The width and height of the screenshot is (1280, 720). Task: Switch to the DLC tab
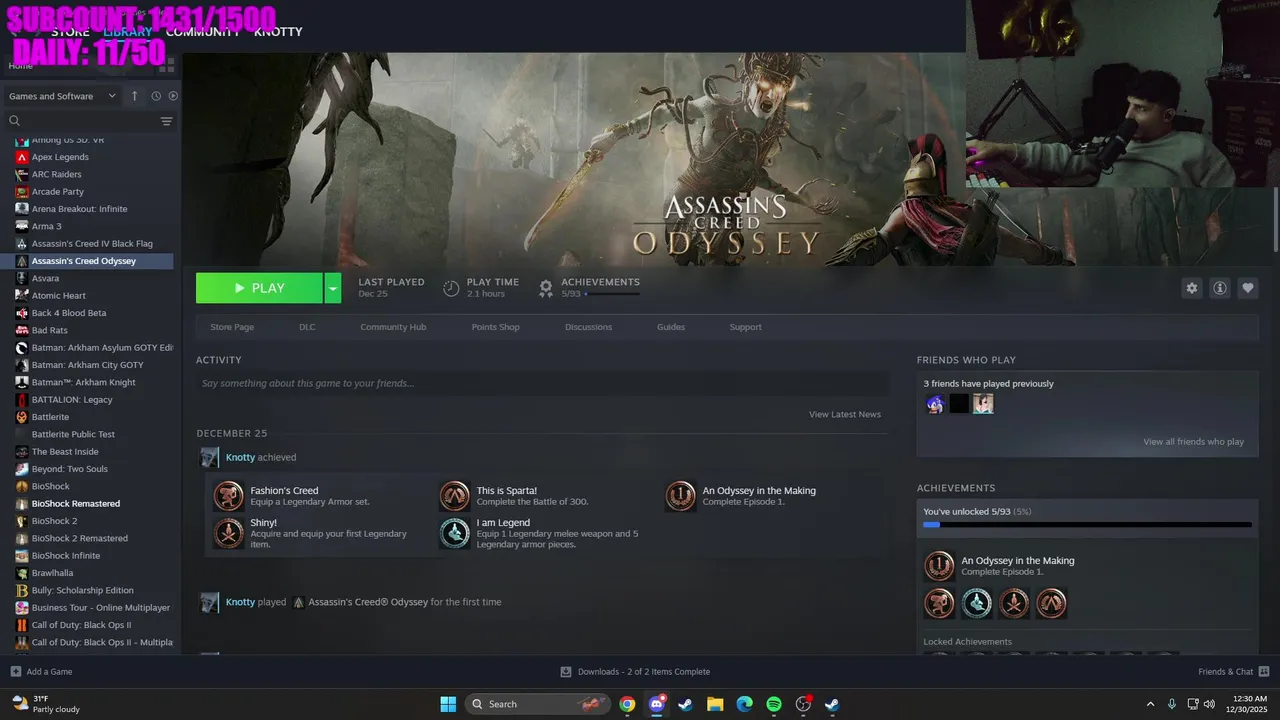[x=307, y=327]
